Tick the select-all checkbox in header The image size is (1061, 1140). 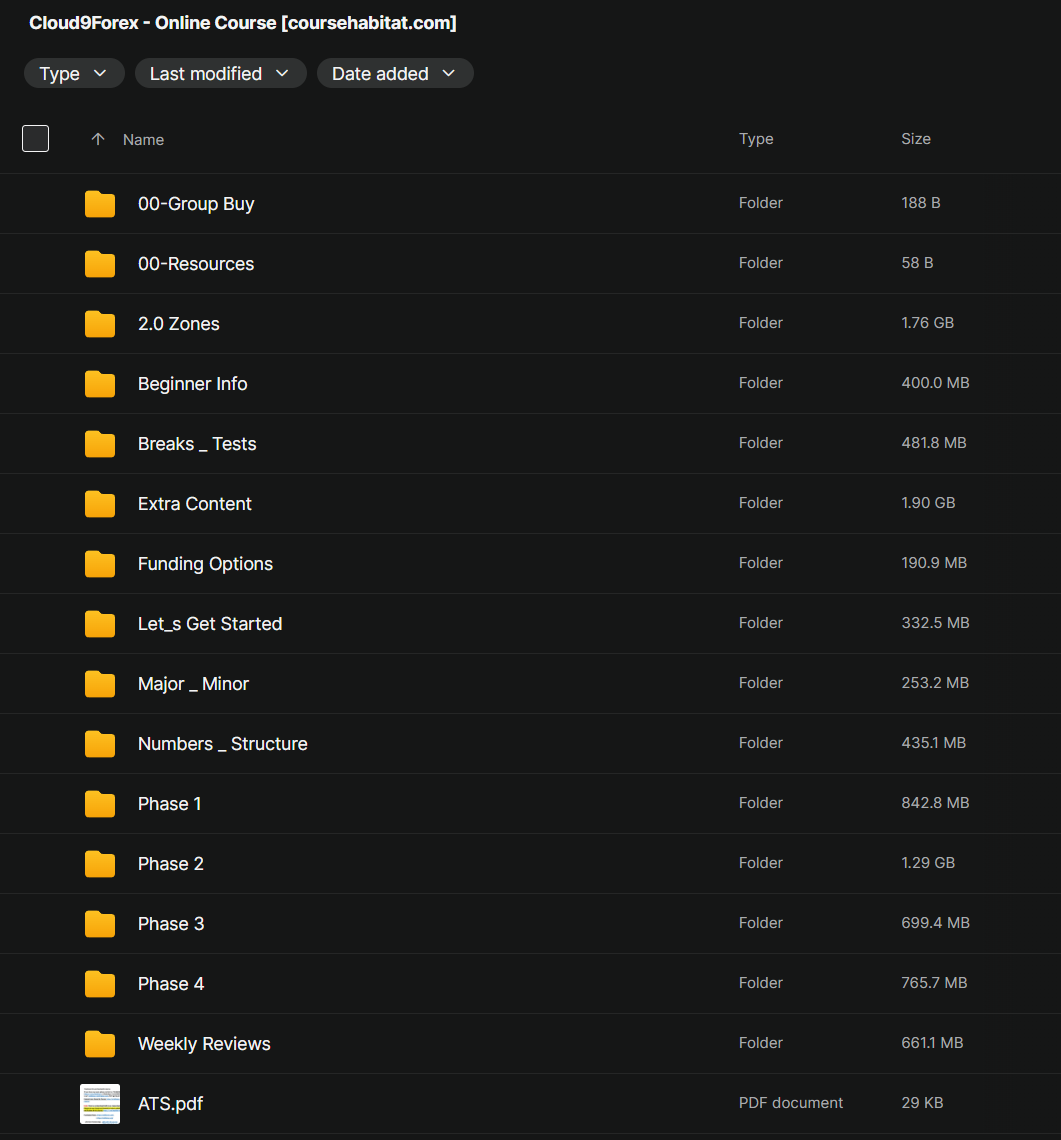(x=36, y=139)
